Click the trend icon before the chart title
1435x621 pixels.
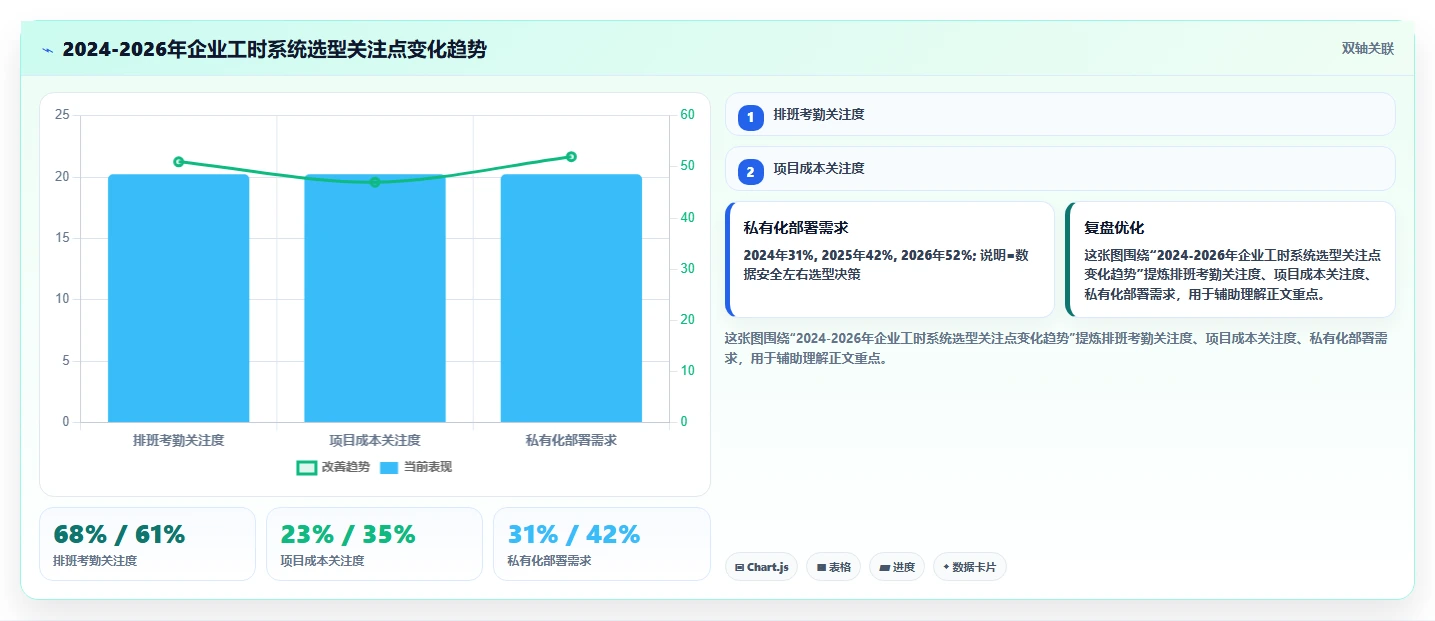47,50
